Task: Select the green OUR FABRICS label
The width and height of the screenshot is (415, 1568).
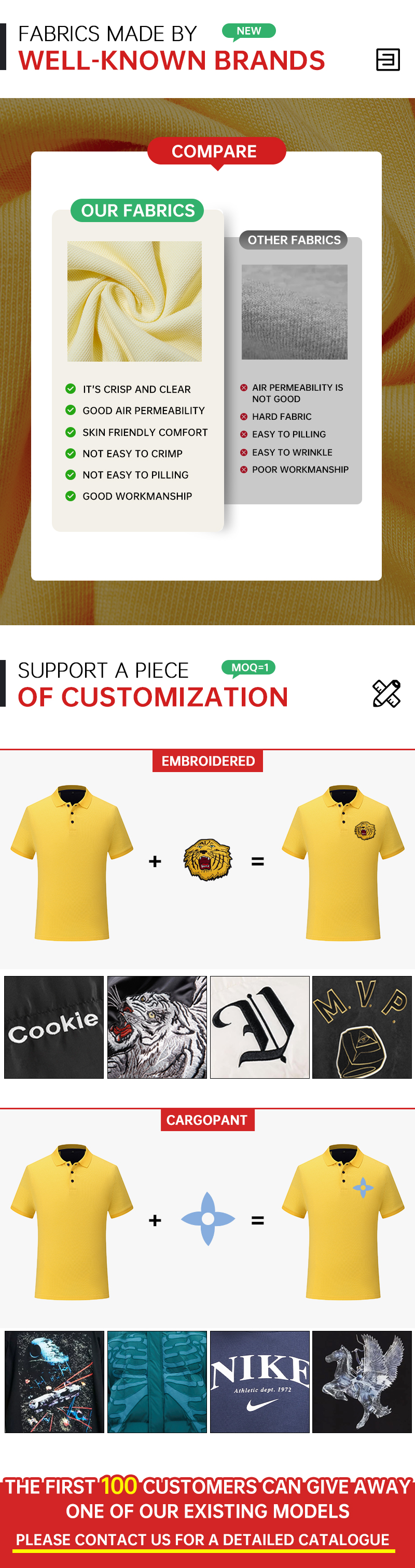Action: pos(137,211)
